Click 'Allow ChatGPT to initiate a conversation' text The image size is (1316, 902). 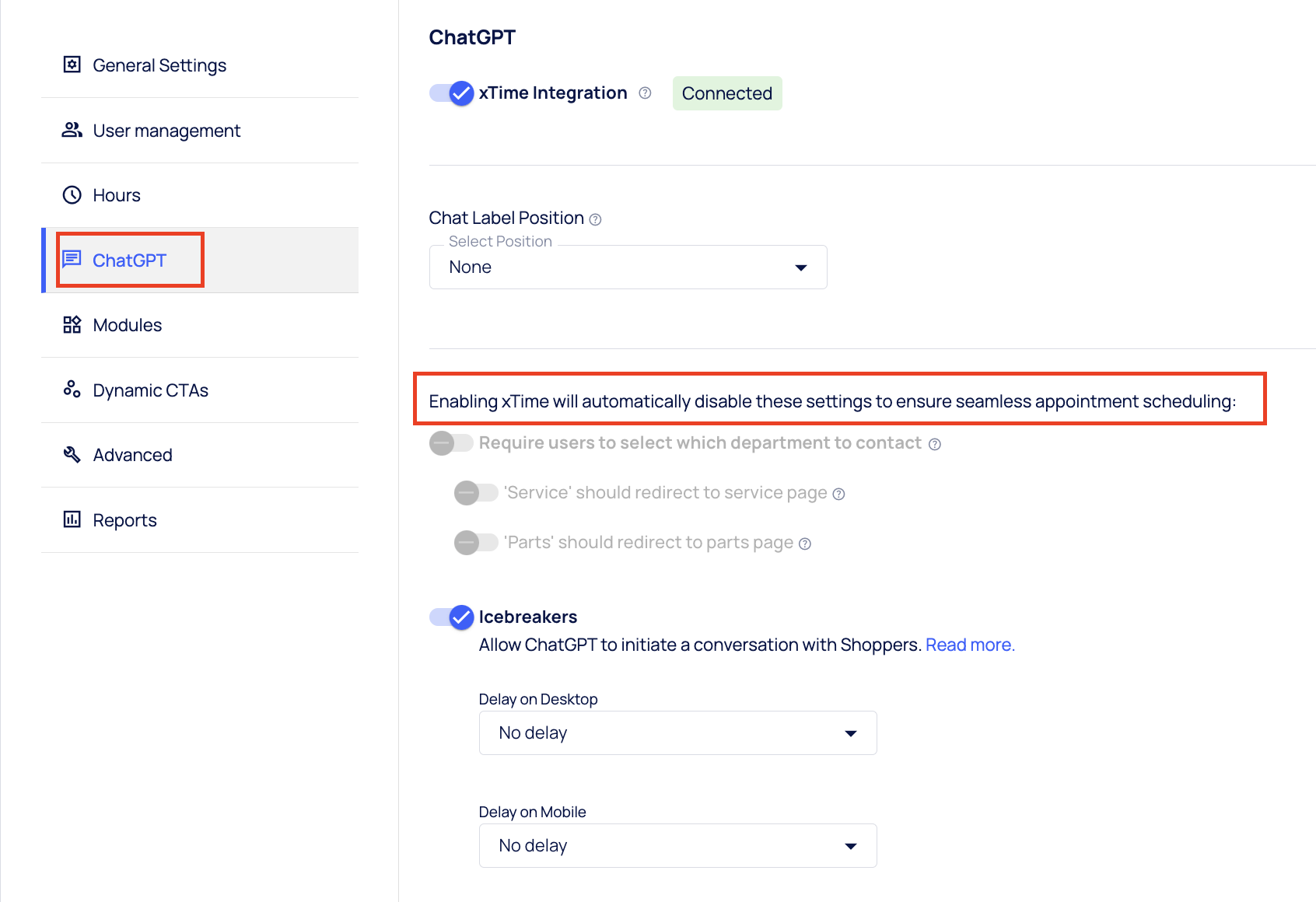700,645
